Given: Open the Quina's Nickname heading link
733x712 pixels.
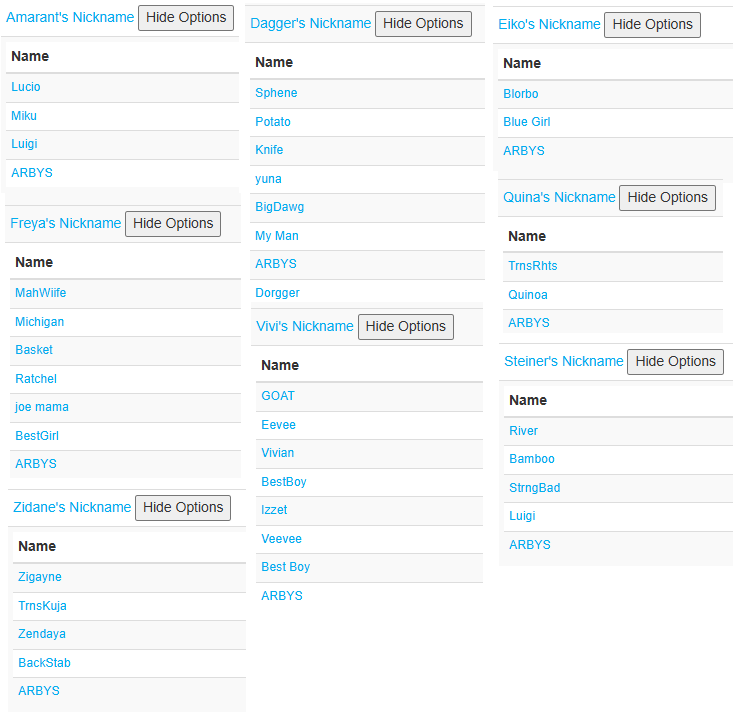Looking at the screenshot, I should [559, 197].
